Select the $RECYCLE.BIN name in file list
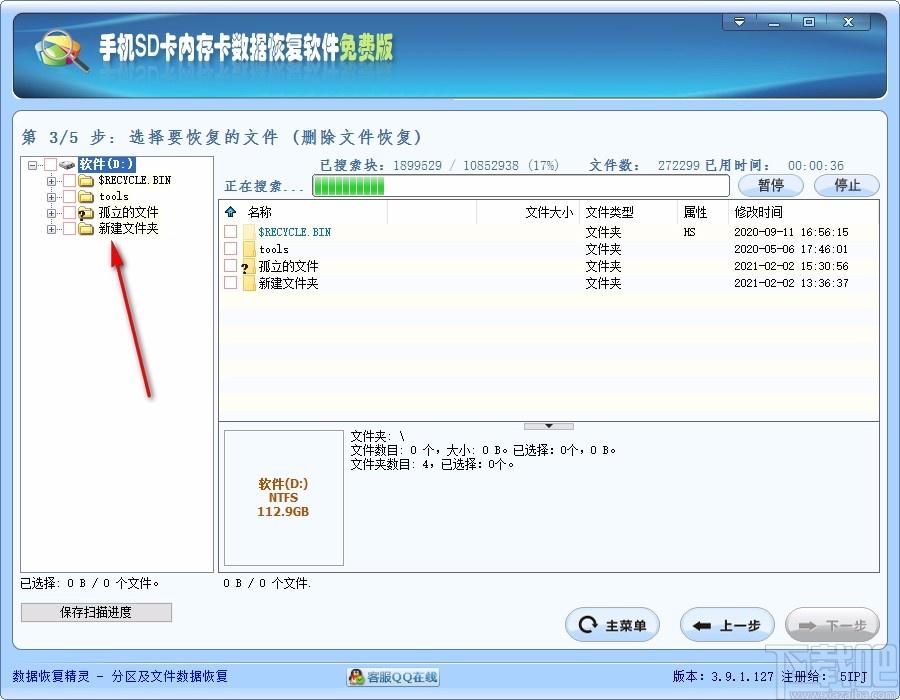Viewport: 900px width, 700px height. [294, 232]
